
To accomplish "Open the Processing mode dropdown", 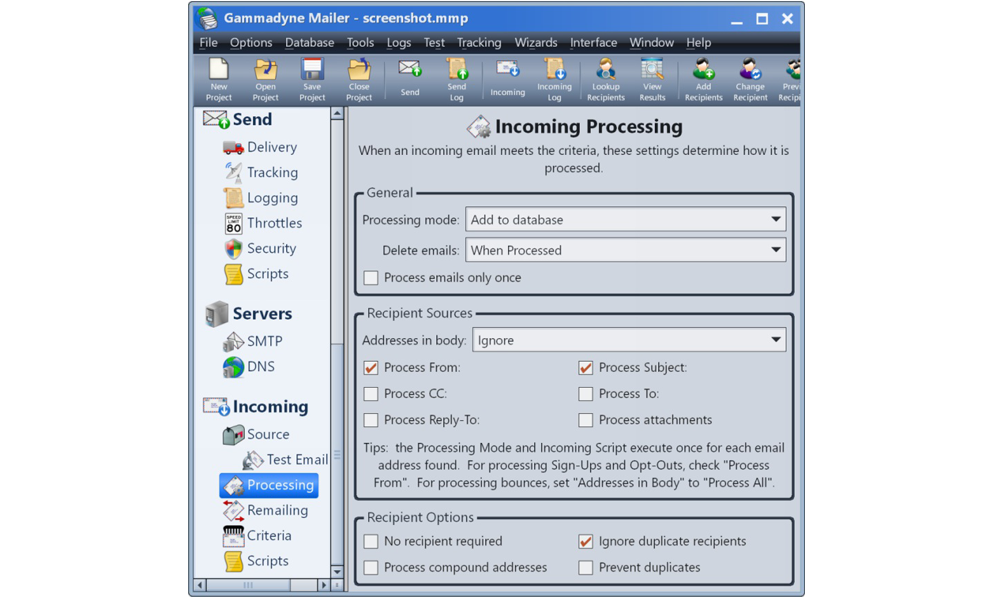I will (625, 220).
